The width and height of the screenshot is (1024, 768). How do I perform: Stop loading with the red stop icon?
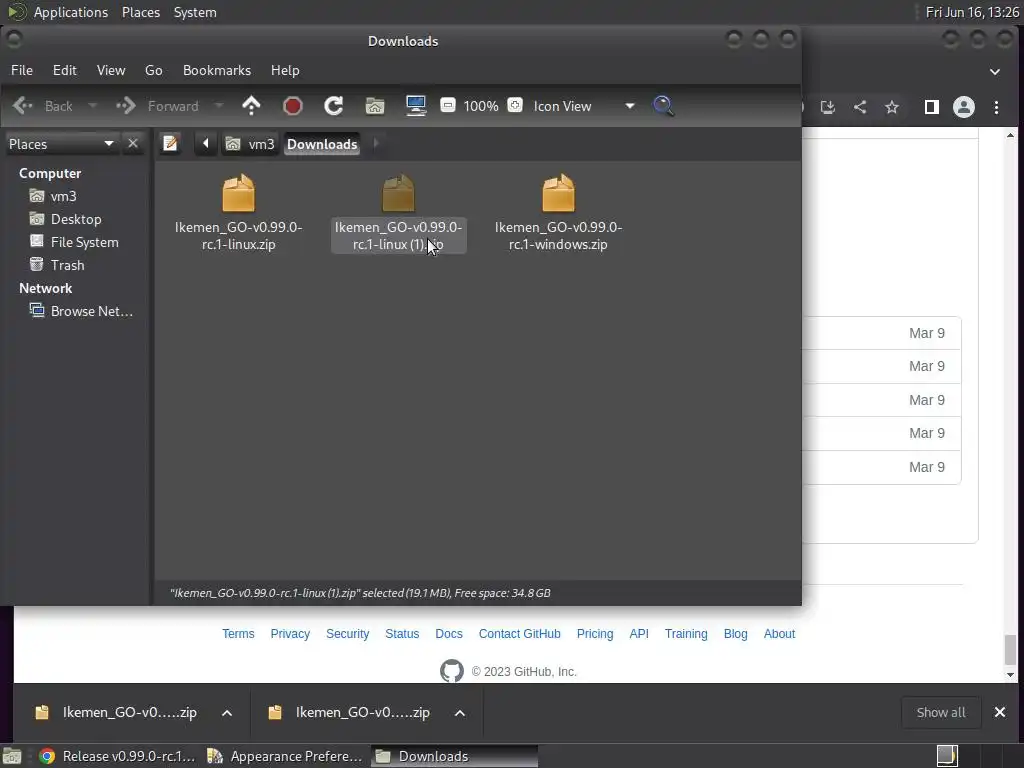pyautogui.click(x=293, y=106)
